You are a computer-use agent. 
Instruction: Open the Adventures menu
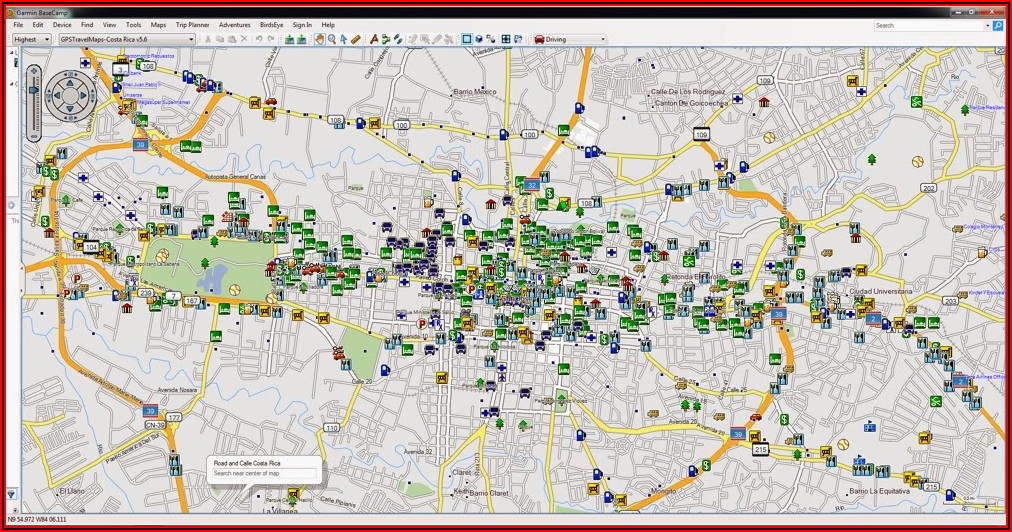pyautogui.click(x=234, y=24)
